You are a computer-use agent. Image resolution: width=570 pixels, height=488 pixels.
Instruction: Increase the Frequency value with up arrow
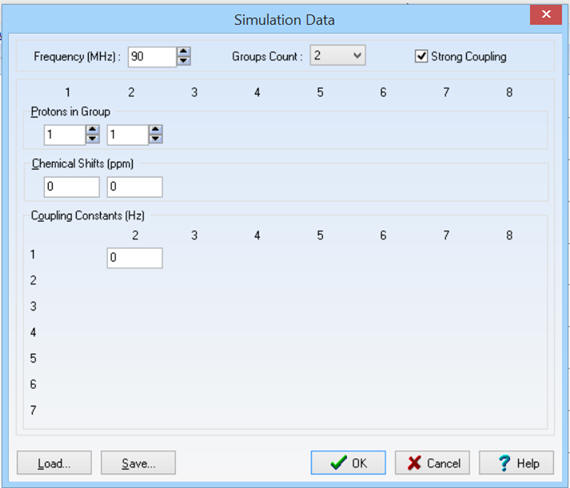click(x=184, y=52)
